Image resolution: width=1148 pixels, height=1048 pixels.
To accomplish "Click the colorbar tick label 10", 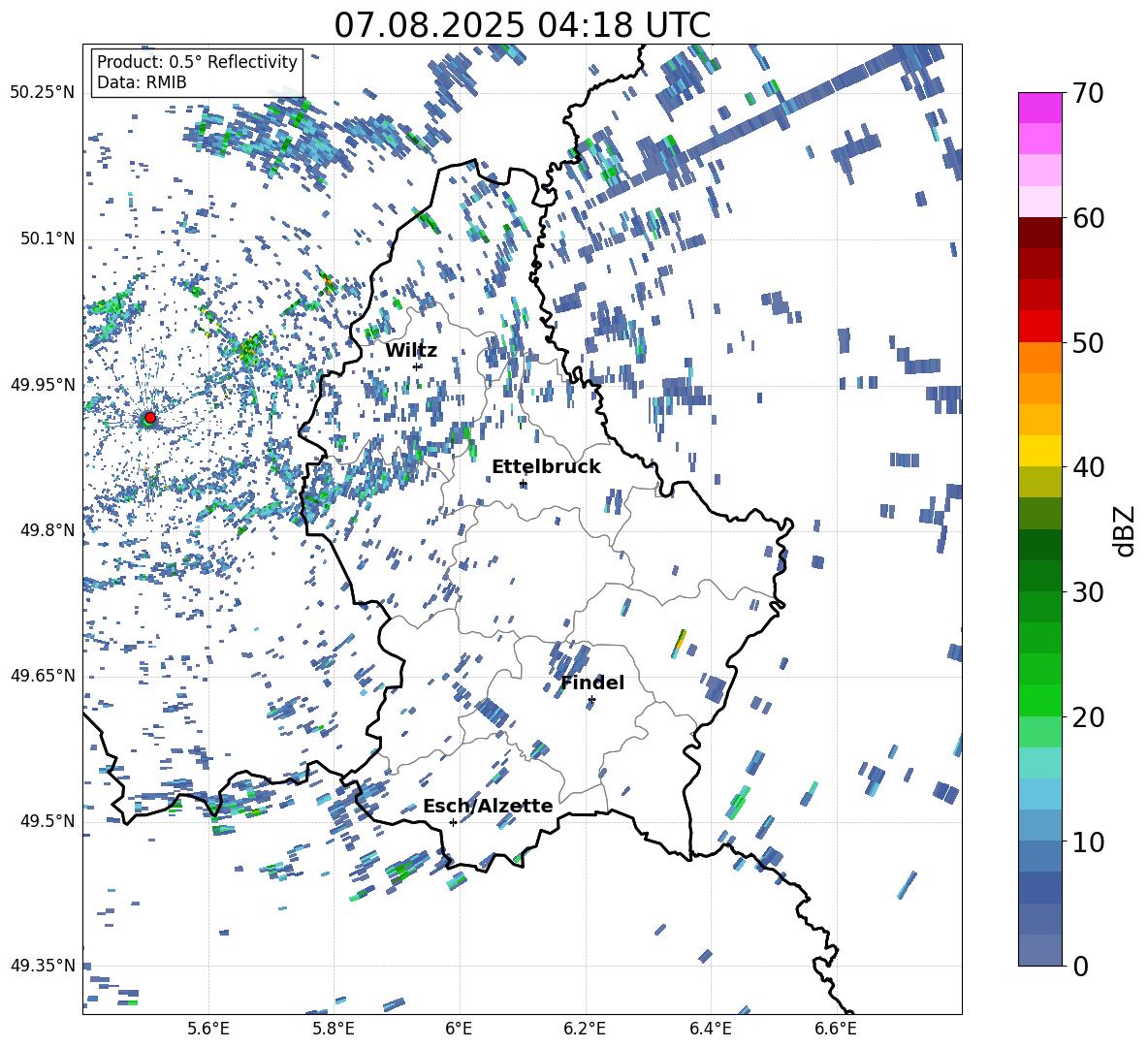I will (x=1088, y=842).
